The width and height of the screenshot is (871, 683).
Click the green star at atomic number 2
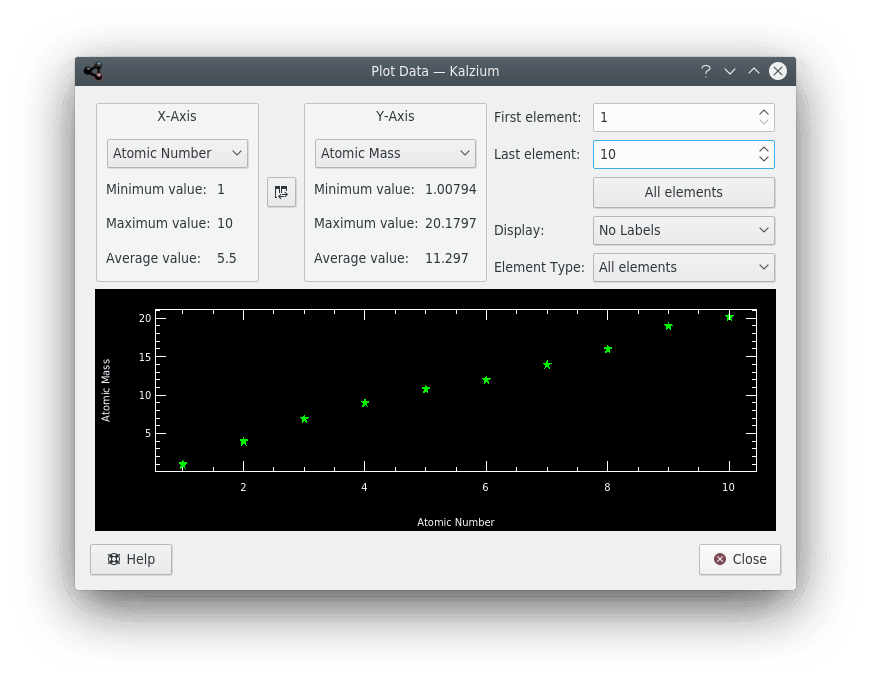pos(244,441)
